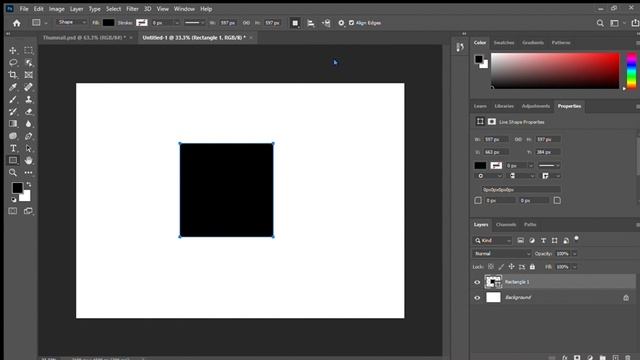Switch to the Libraries tab
The width and height of the screenshot is (640, 360).
click(x=504, y=106)
